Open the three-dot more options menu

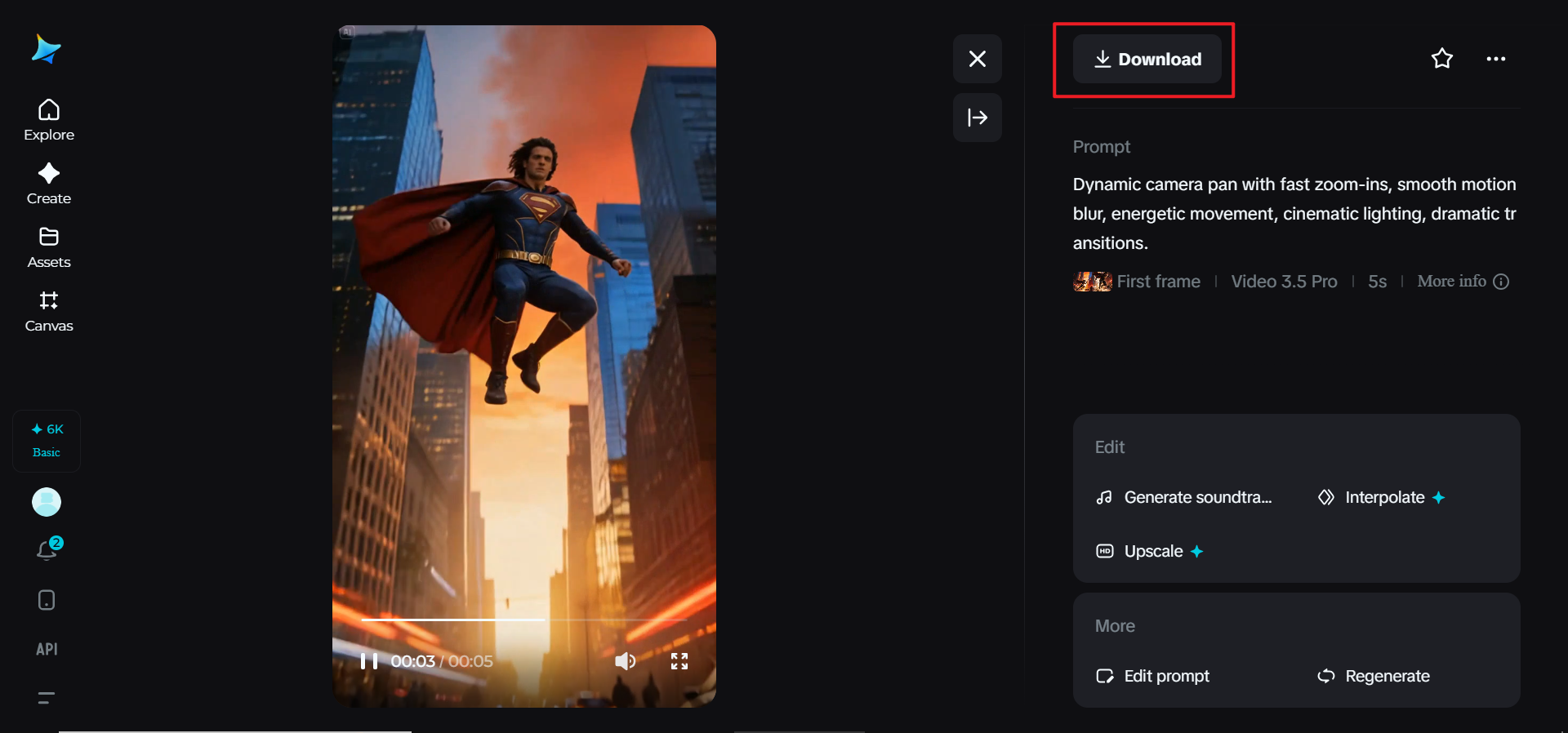(1497, 59)
